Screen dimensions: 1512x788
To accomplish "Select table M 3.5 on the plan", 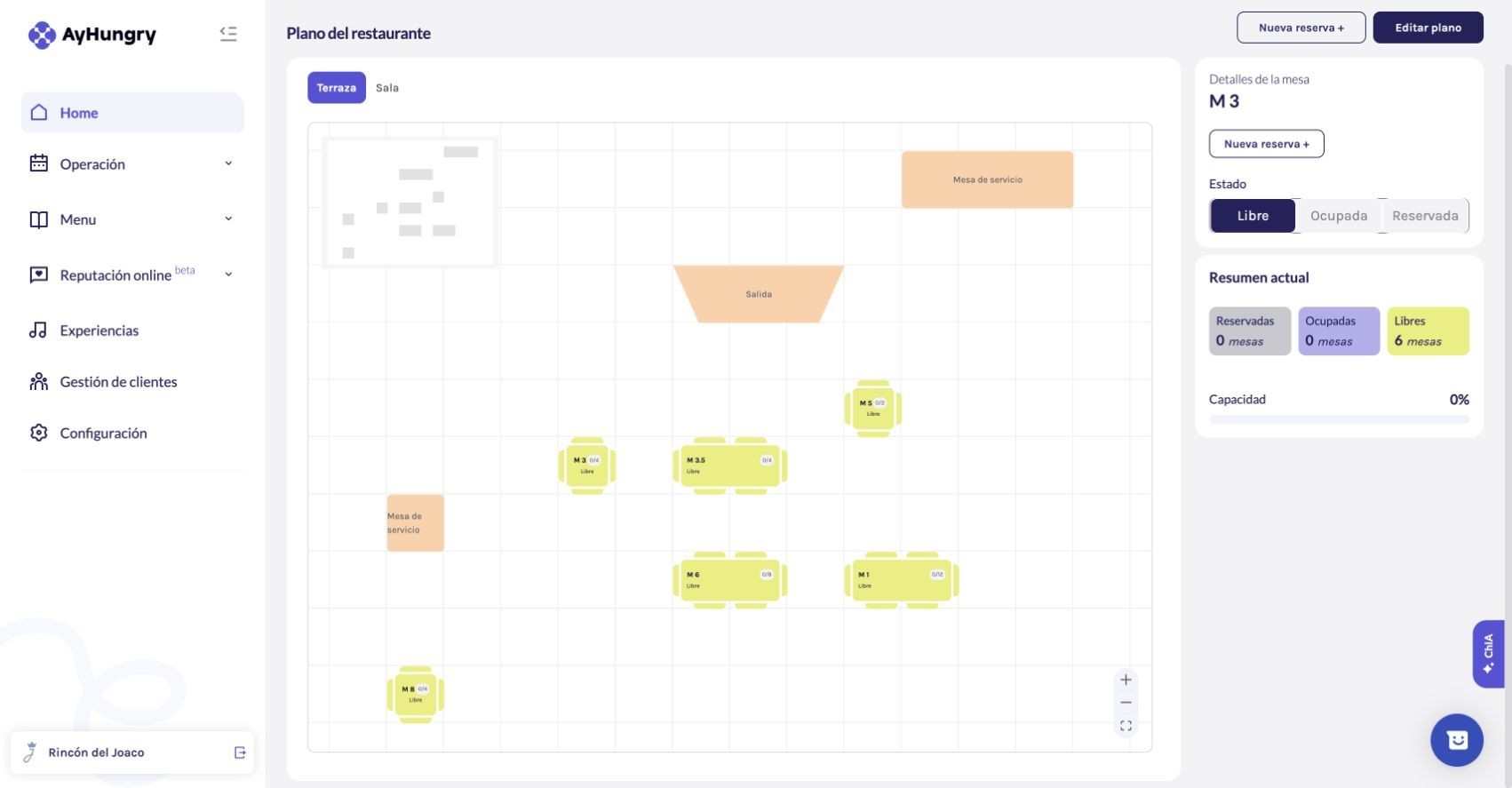I will 730,466.
